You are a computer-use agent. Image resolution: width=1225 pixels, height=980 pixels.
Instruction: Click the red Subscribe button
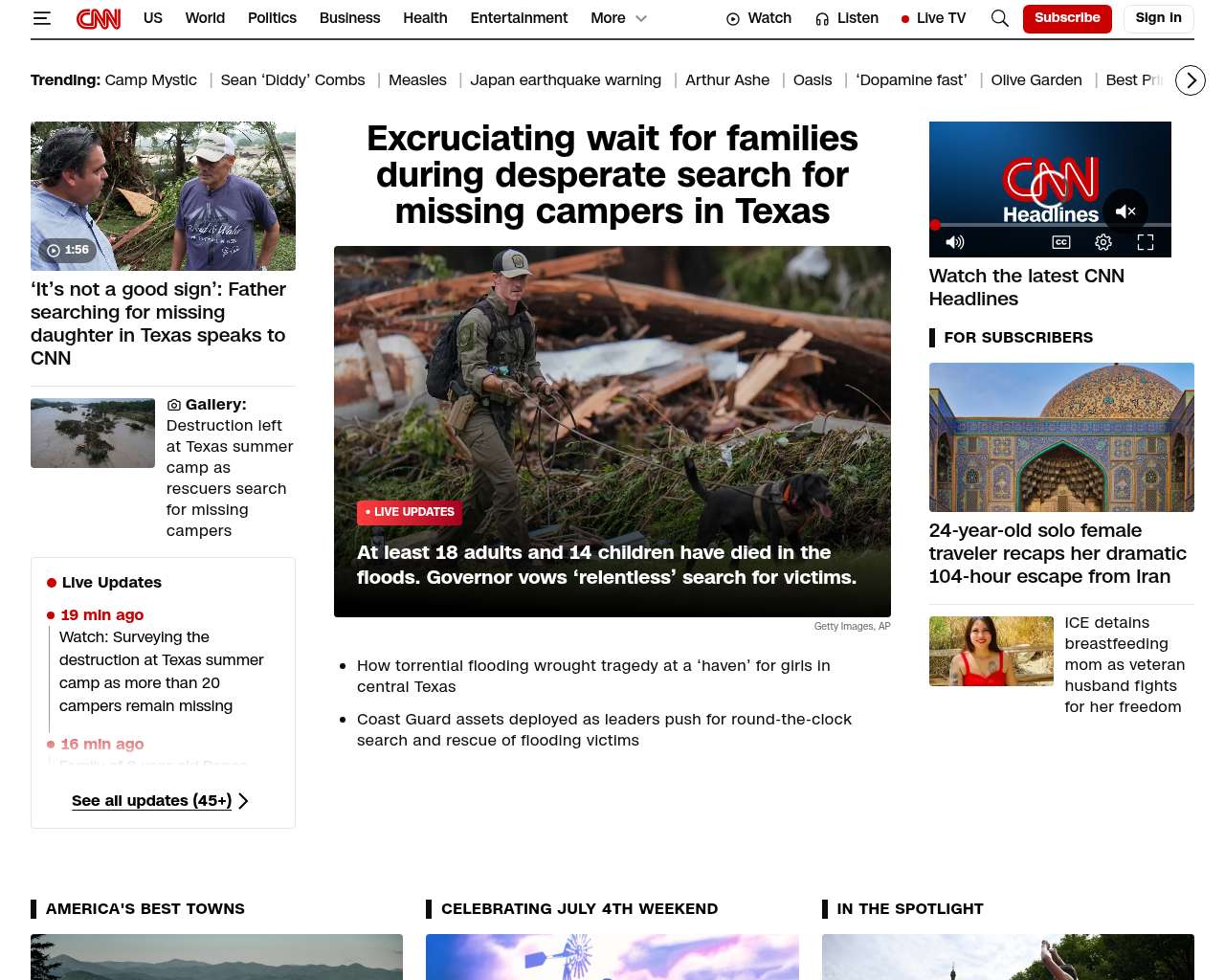coord(1067,18)
